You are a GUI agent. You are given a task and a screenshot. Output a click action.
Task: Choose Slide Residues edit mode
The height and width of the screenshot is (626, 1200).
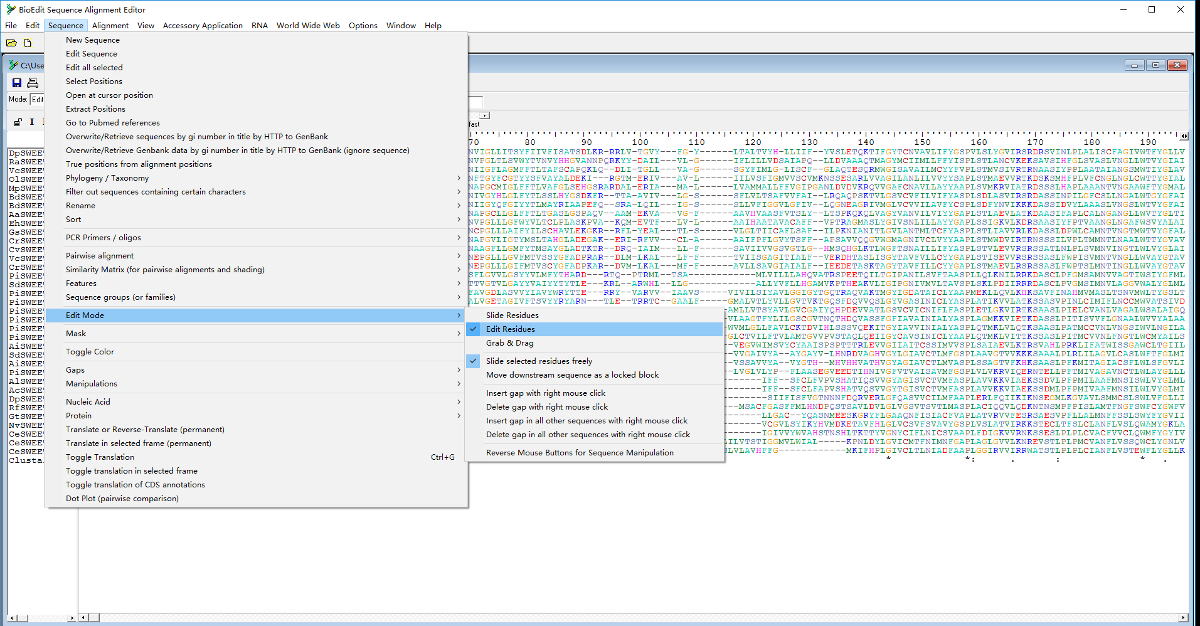click(x=512, y=315)
